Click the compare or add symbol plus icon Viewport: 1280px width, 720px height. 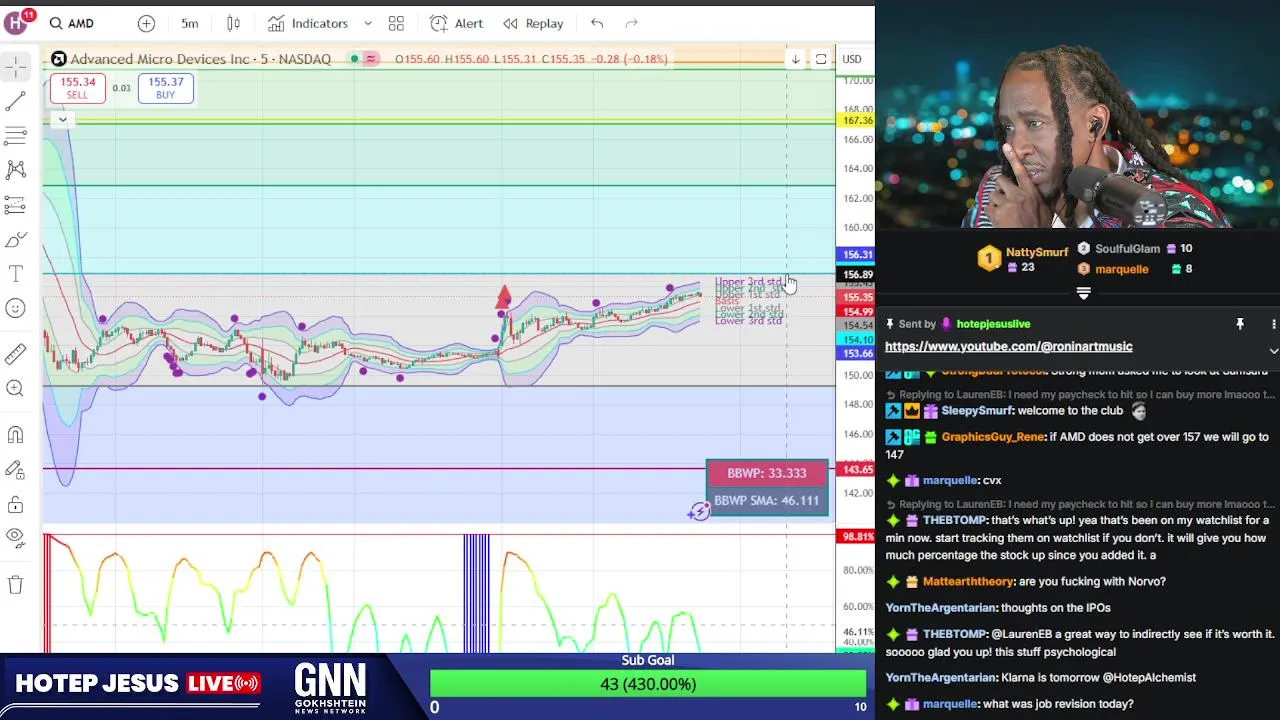pos(146,23)
